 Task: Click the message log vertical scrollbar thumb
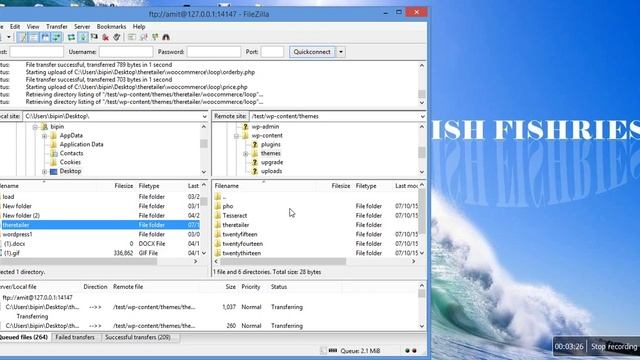pyautogui.click(x=422, y=94)
